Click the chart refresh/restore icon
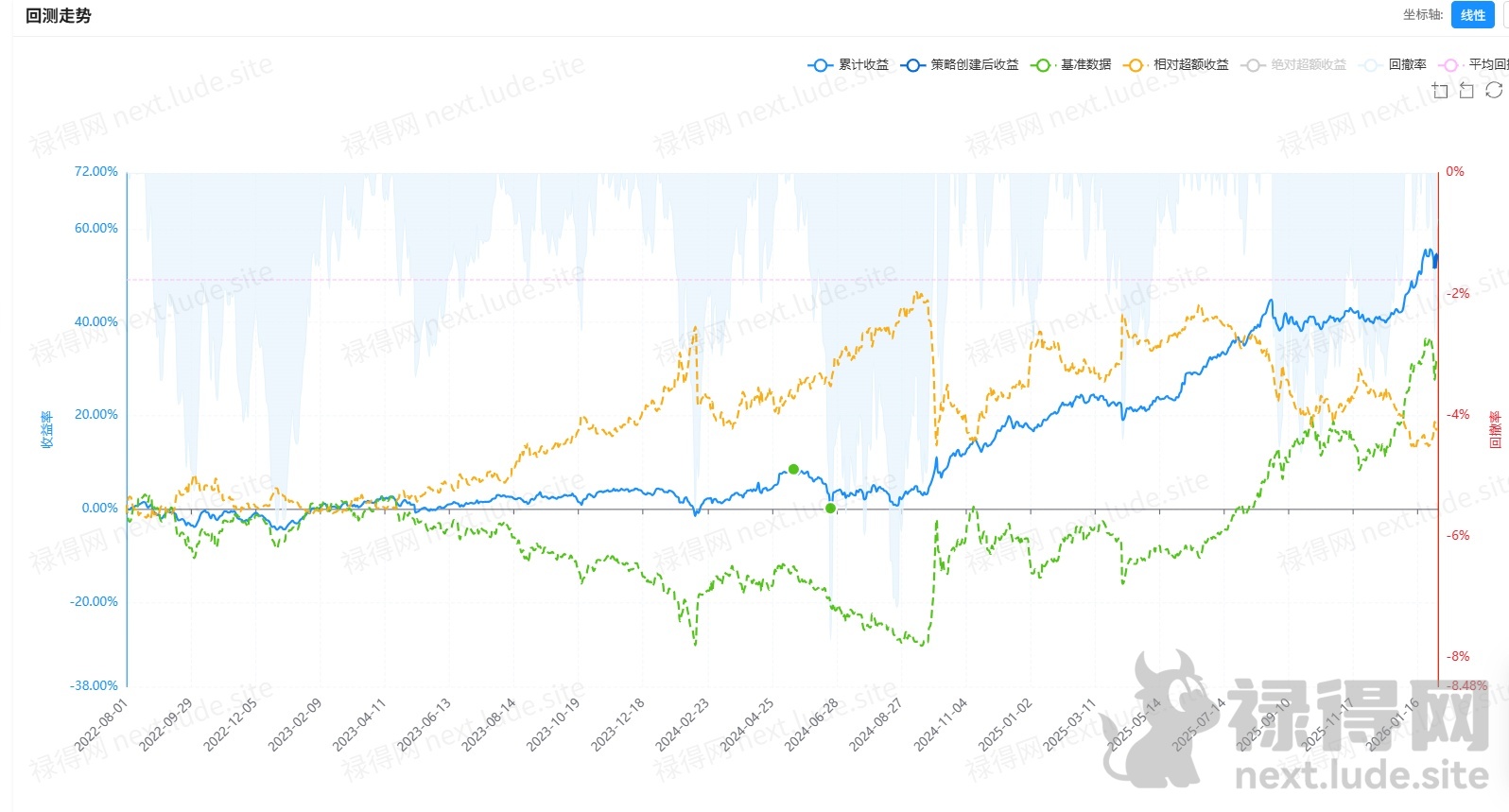Viewport: 1509px width, 812px height. click(1494, 90)
